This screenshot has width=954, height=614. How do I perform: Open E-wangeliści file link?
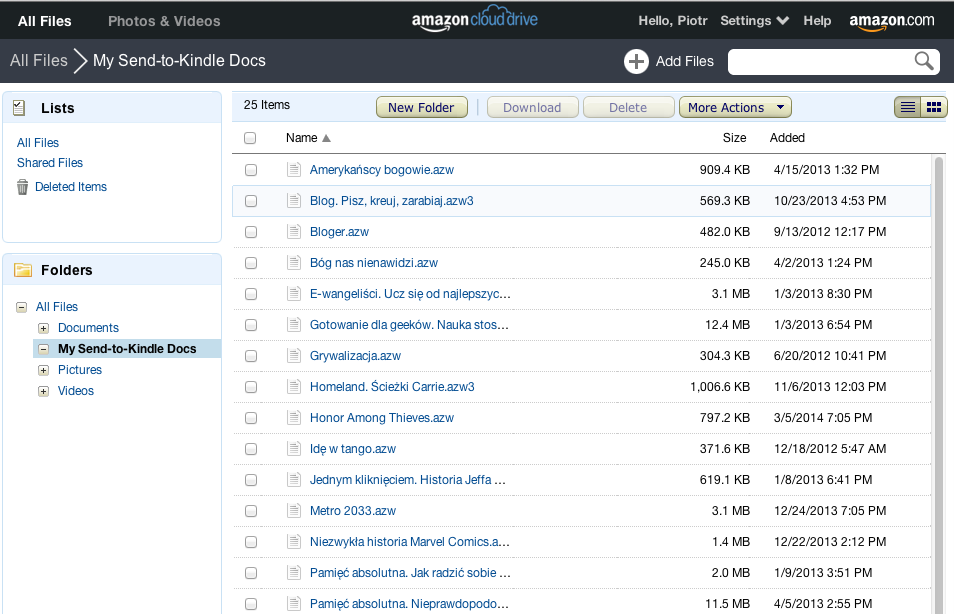pyautogui.click(x=410, y=294)
